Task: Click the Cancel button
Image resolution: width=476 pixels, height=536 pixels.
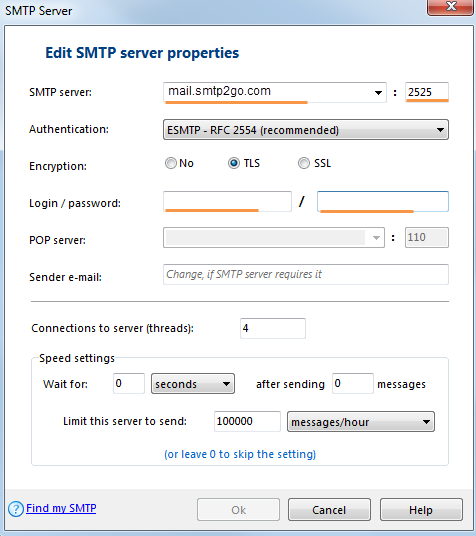Action: click(329, 510)
